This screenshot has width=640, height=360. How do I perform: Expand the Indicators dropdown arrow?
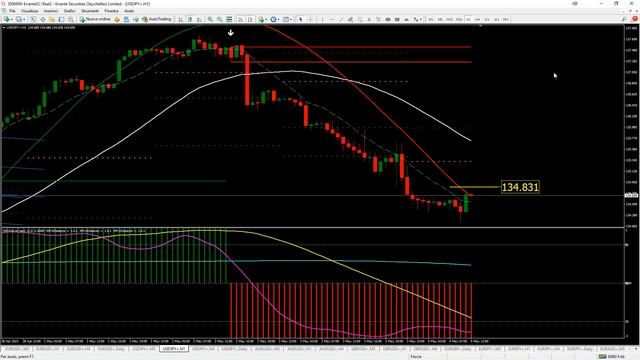266,19
